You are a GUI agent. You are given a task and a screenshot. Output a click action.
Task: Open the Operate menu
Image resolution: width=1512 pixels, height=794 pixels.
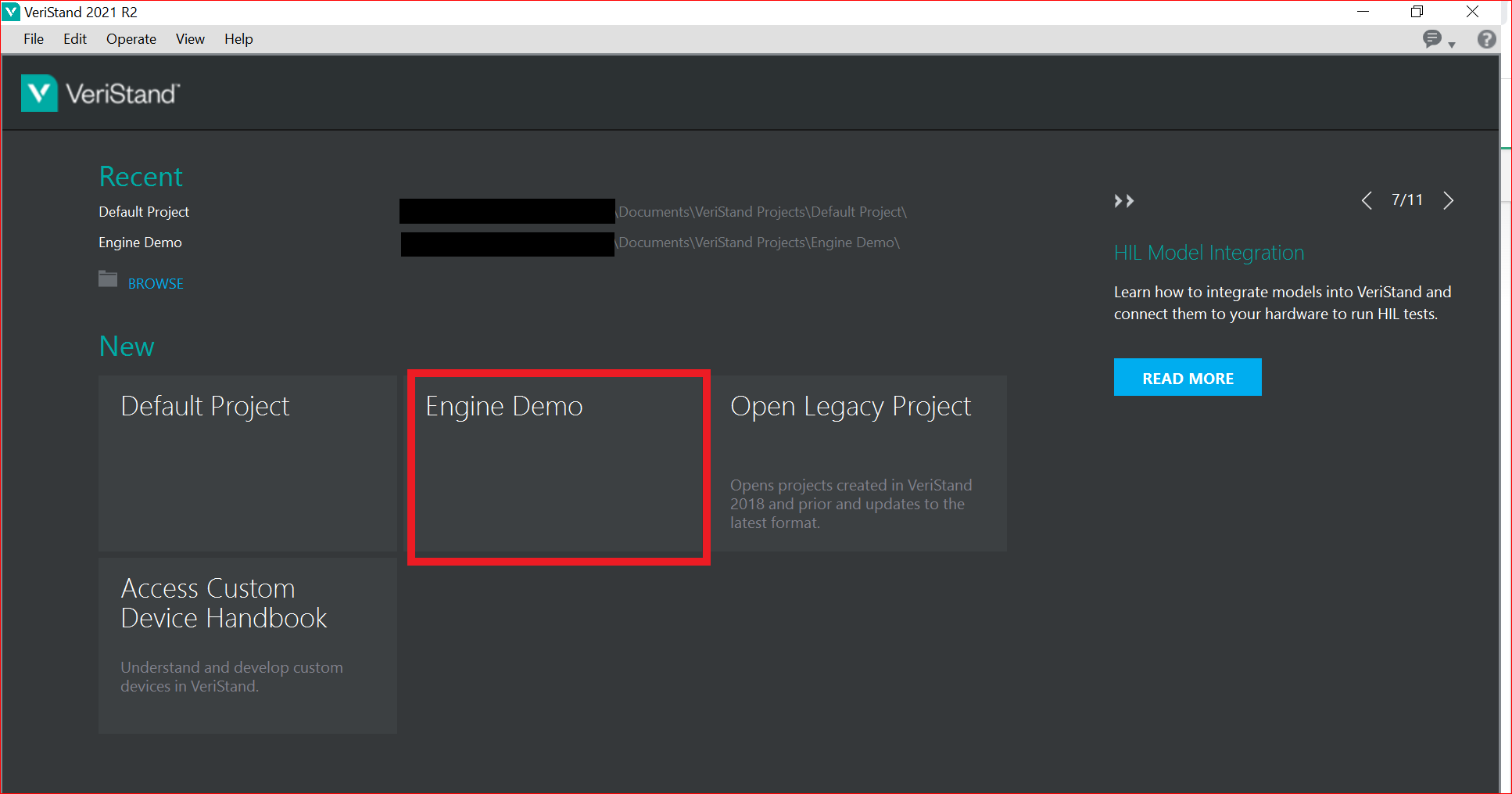pos(131,39)
